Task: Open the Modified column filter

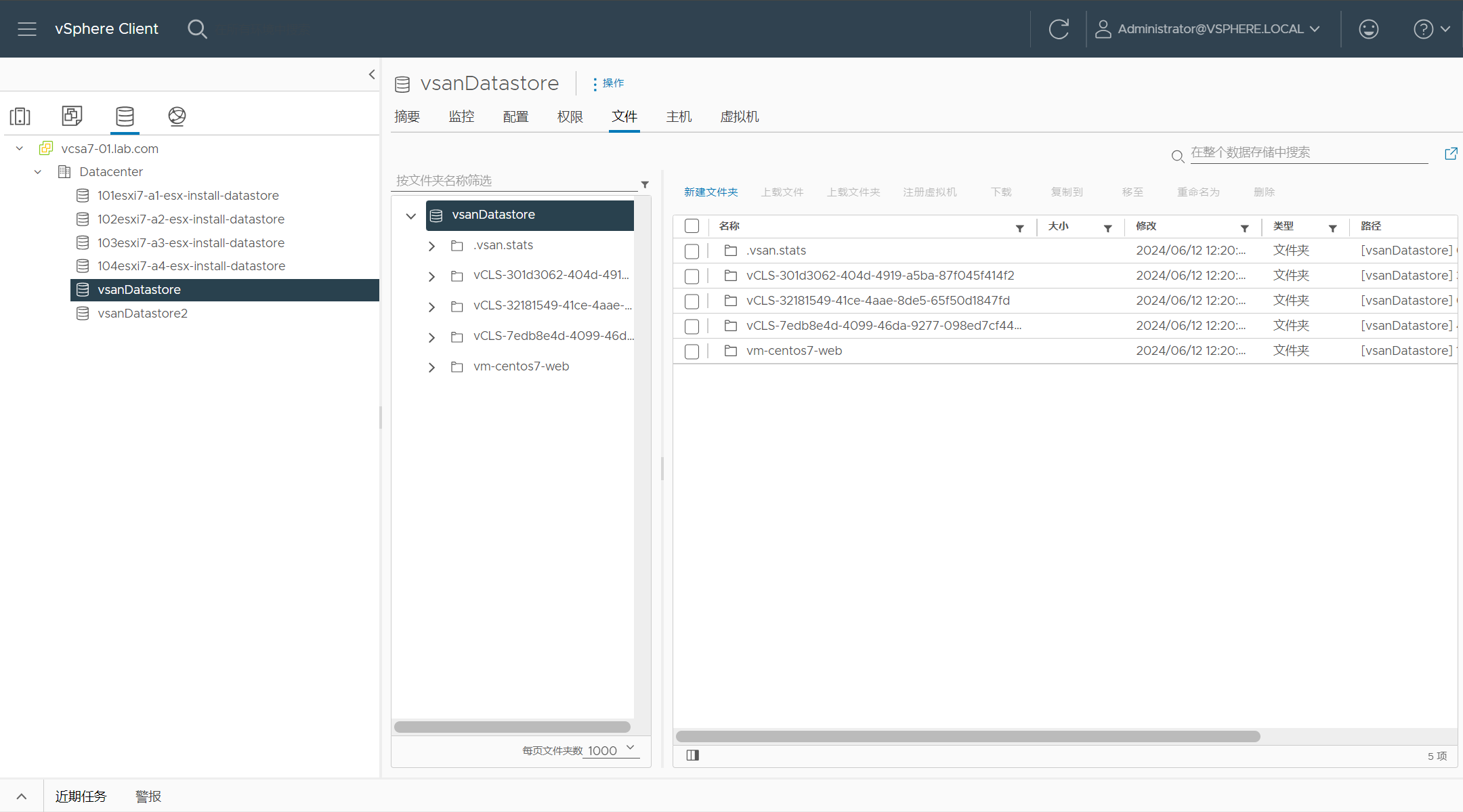Action: coord(1244,228)
